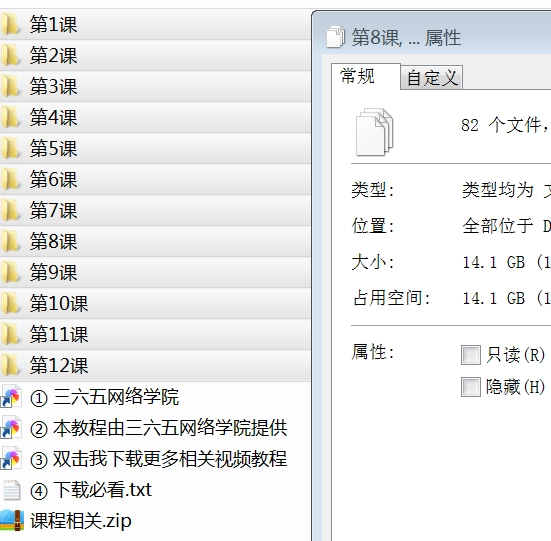Viewport: 551px width, 541px height.
Task: Select file name ② 本教程由三六五网络学院提供
Action: (x=159, y=428)
